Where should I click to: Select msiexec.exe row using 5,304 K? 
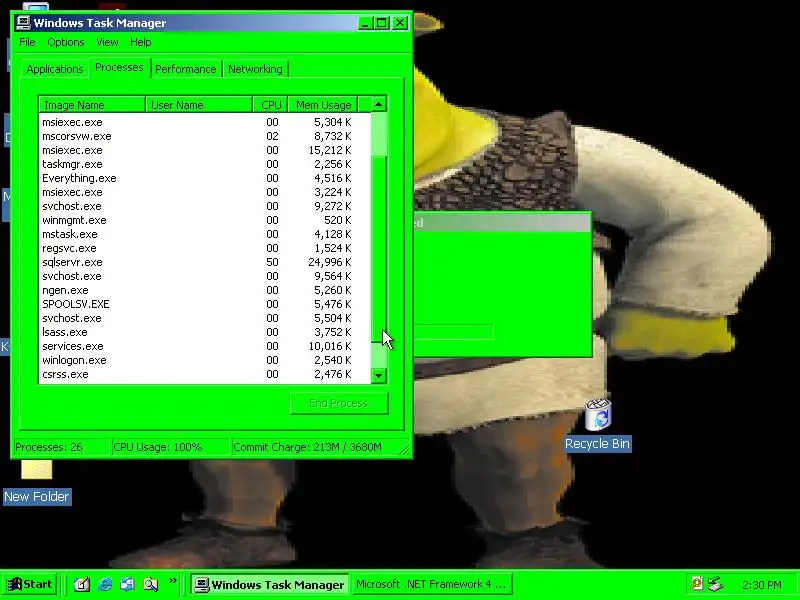(x=205, y=122)
